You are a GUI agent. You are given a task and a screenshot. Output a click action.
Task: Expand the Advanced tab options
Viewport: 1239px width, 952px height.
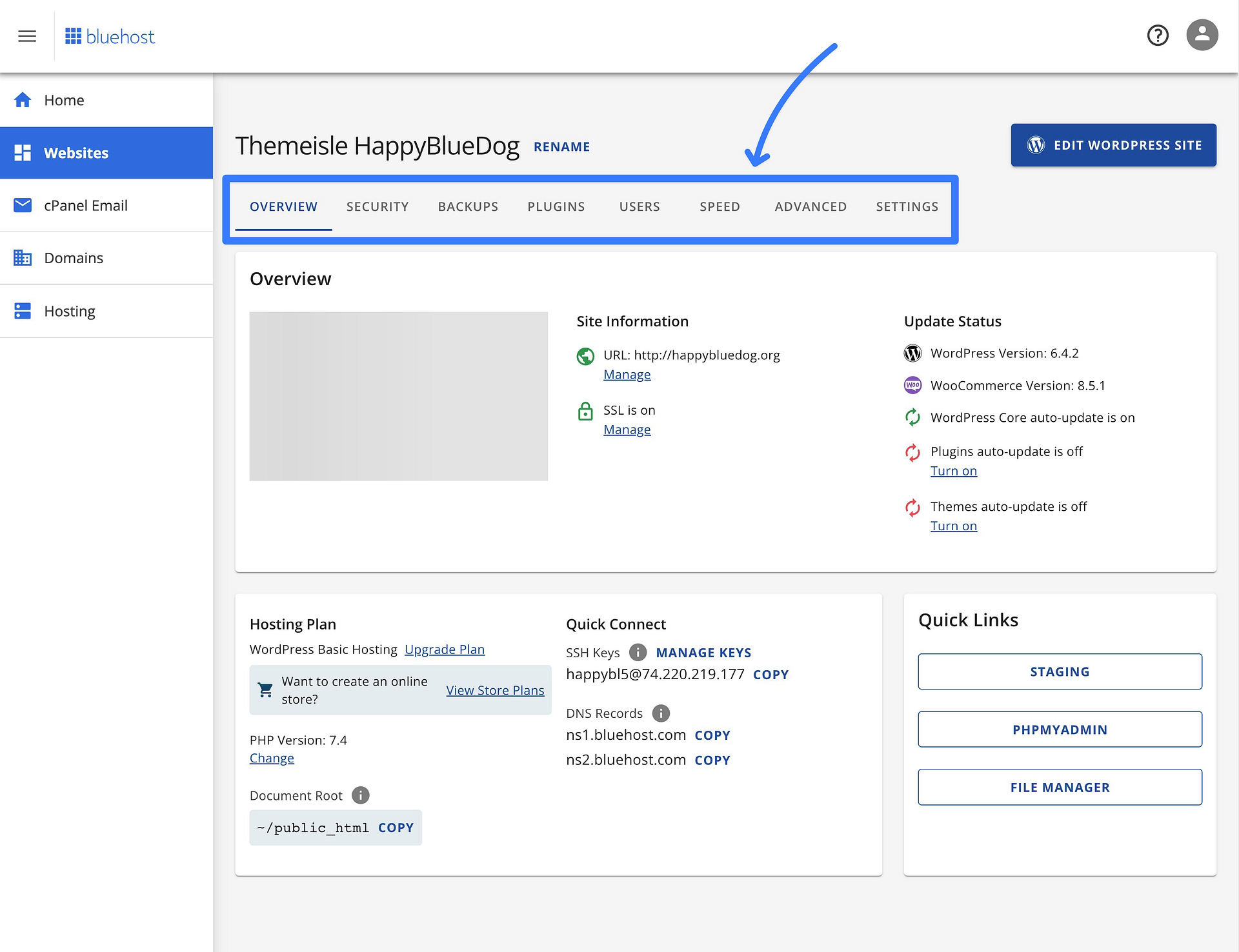point(810,206)
